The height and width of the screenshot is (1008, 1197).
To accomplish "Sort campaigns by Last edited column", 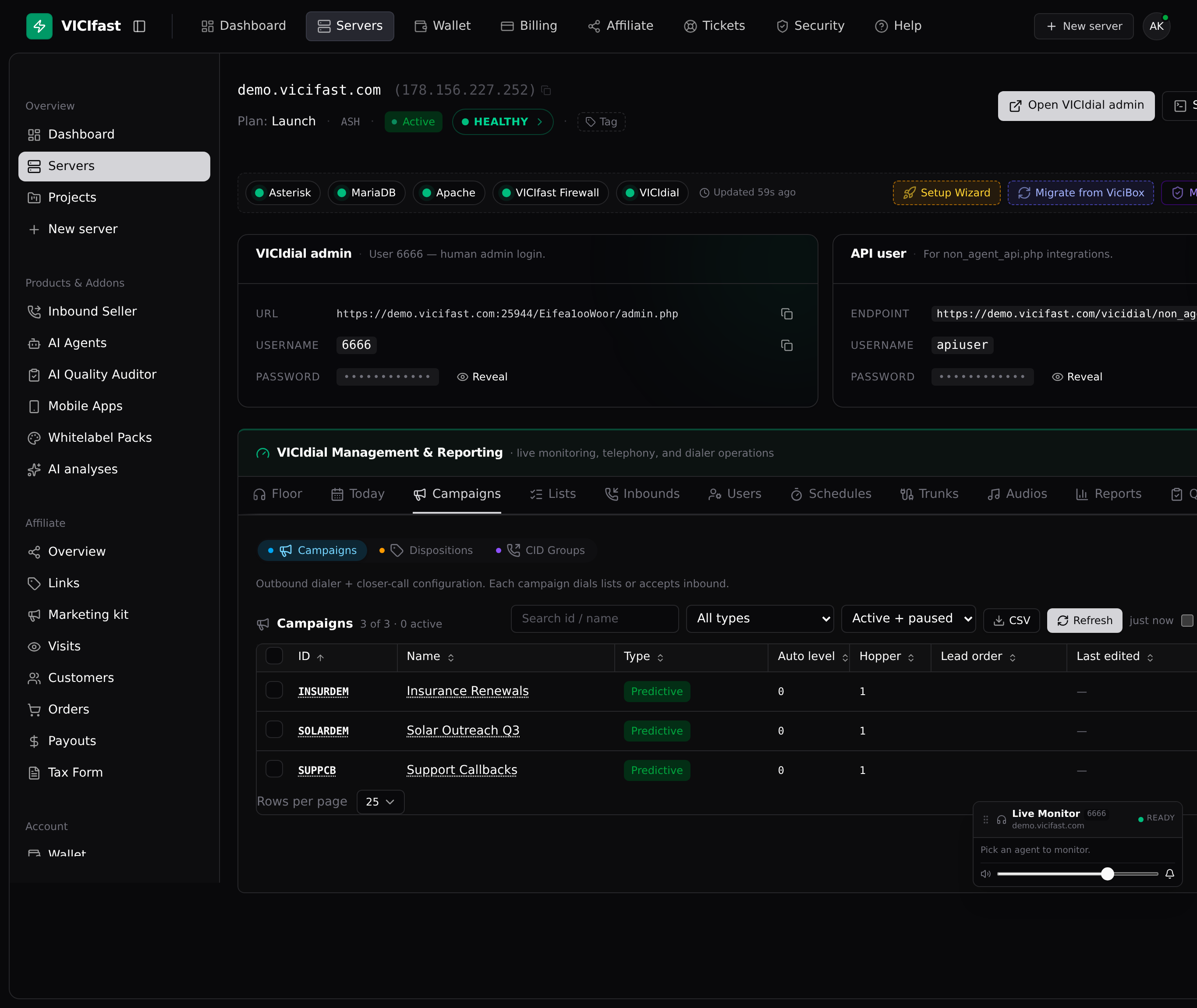I will click(x=1115, y=657).
